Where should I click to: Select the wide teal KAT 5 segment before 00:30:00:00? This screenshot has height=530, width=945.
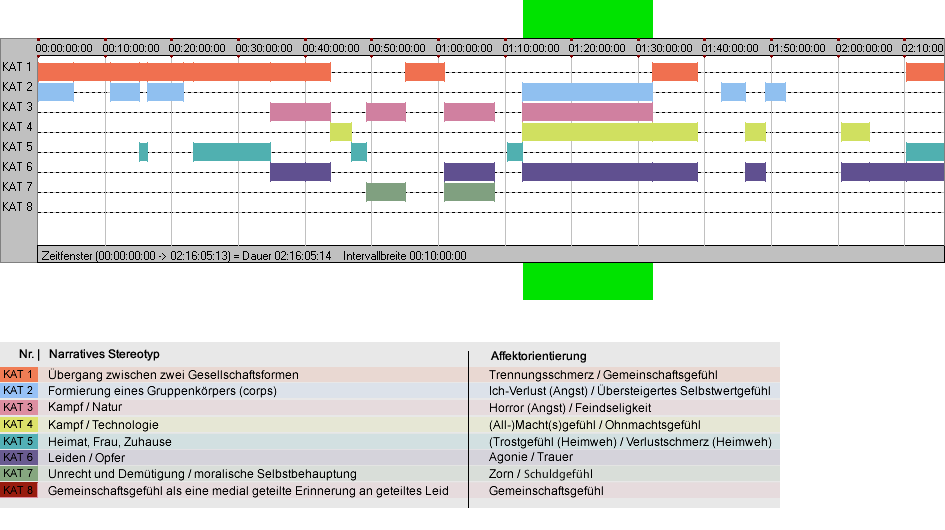coord(232,151)
